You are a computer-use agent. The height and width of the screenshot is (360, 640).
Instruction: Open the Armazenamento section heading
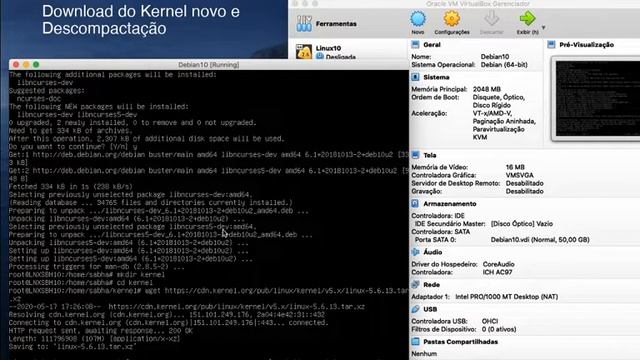pos(450,204)
